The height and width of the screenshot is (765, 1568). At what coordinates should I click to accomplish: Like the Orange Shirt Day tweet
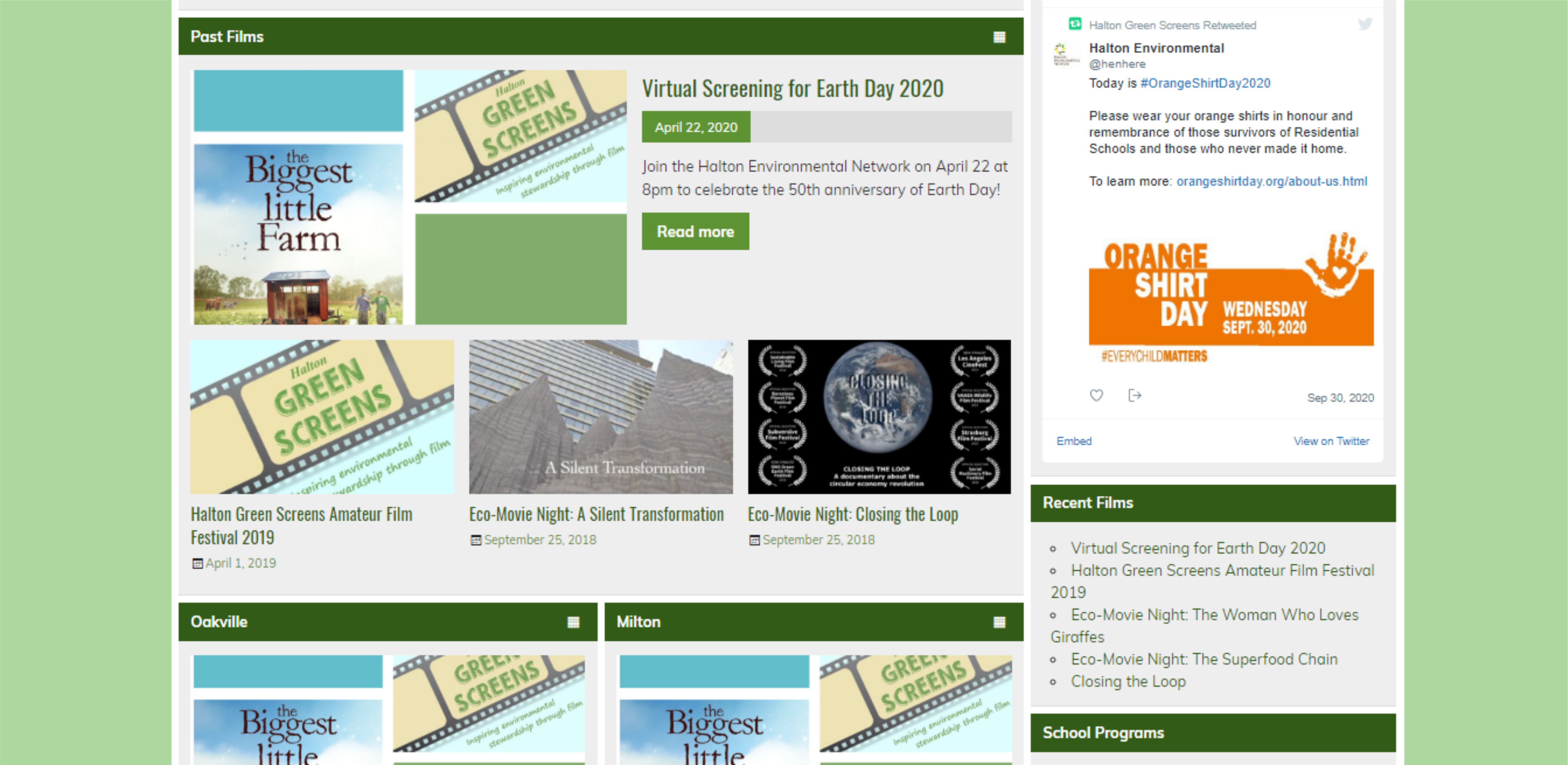(x=1096, y=395)
